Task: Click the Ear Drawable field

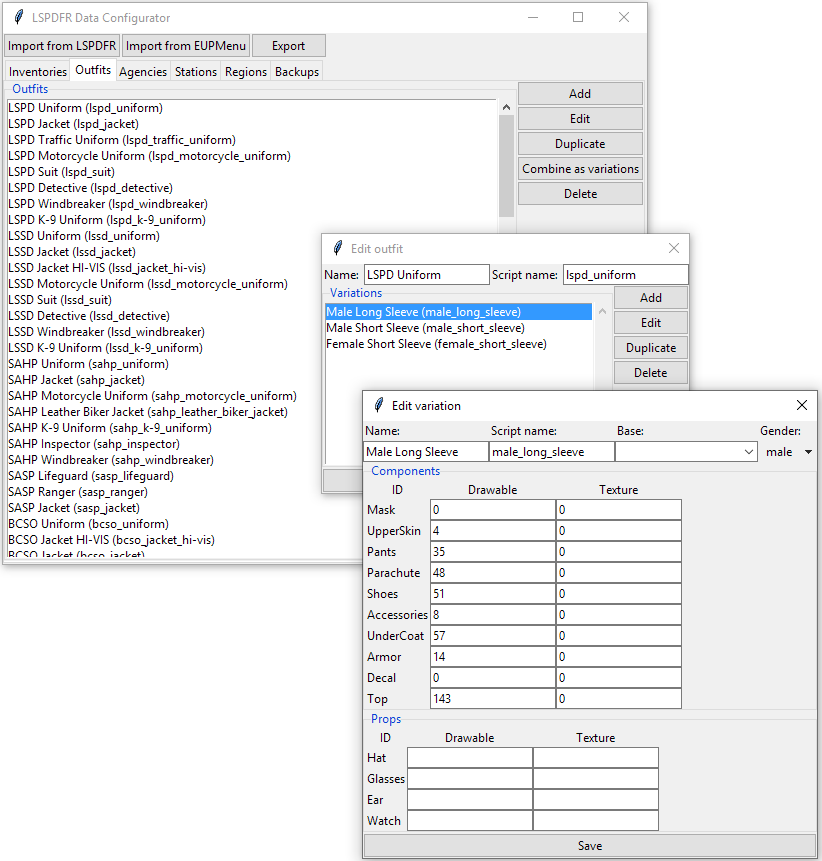Action: [469, 800]
